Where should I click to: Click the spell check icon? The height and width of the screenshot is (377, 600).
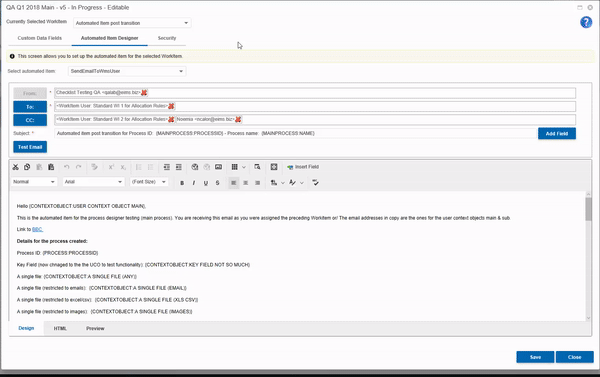pyautogui.click(x=315, y=183)
